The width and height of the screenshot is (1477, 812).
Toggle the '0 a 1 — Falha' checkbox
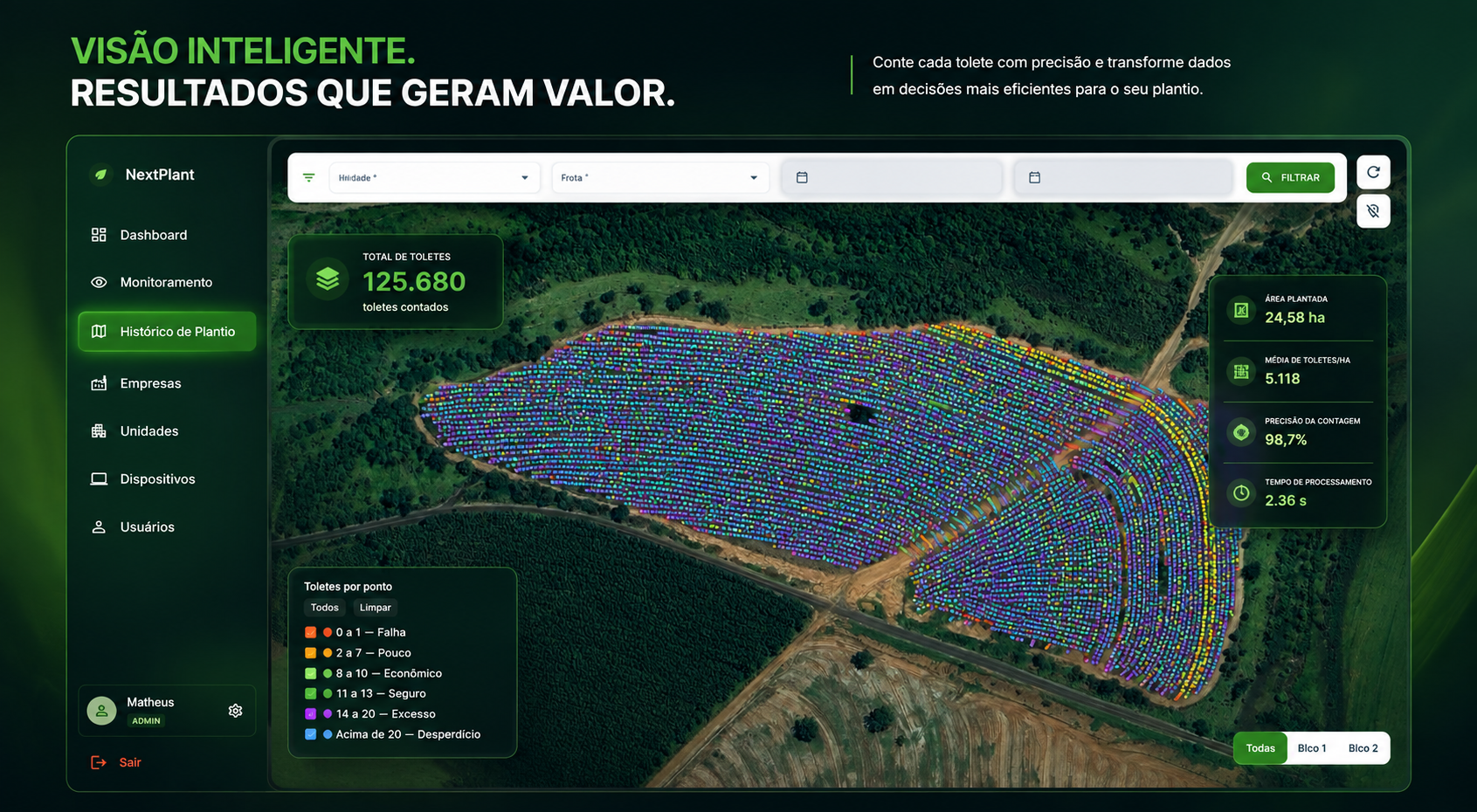coord(310,632)
